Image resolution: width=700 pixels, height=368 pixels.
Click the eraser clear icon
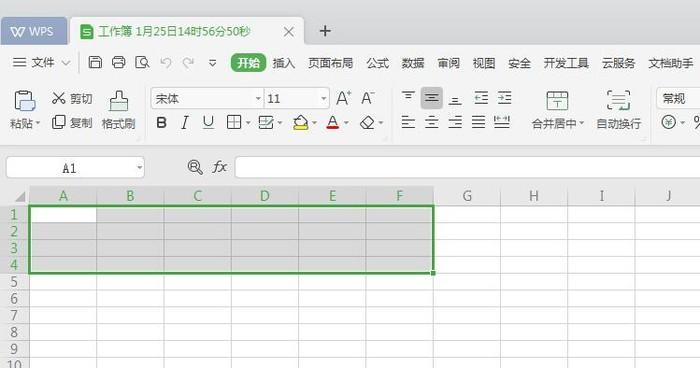pyautogui.click(x=367, y=122)
